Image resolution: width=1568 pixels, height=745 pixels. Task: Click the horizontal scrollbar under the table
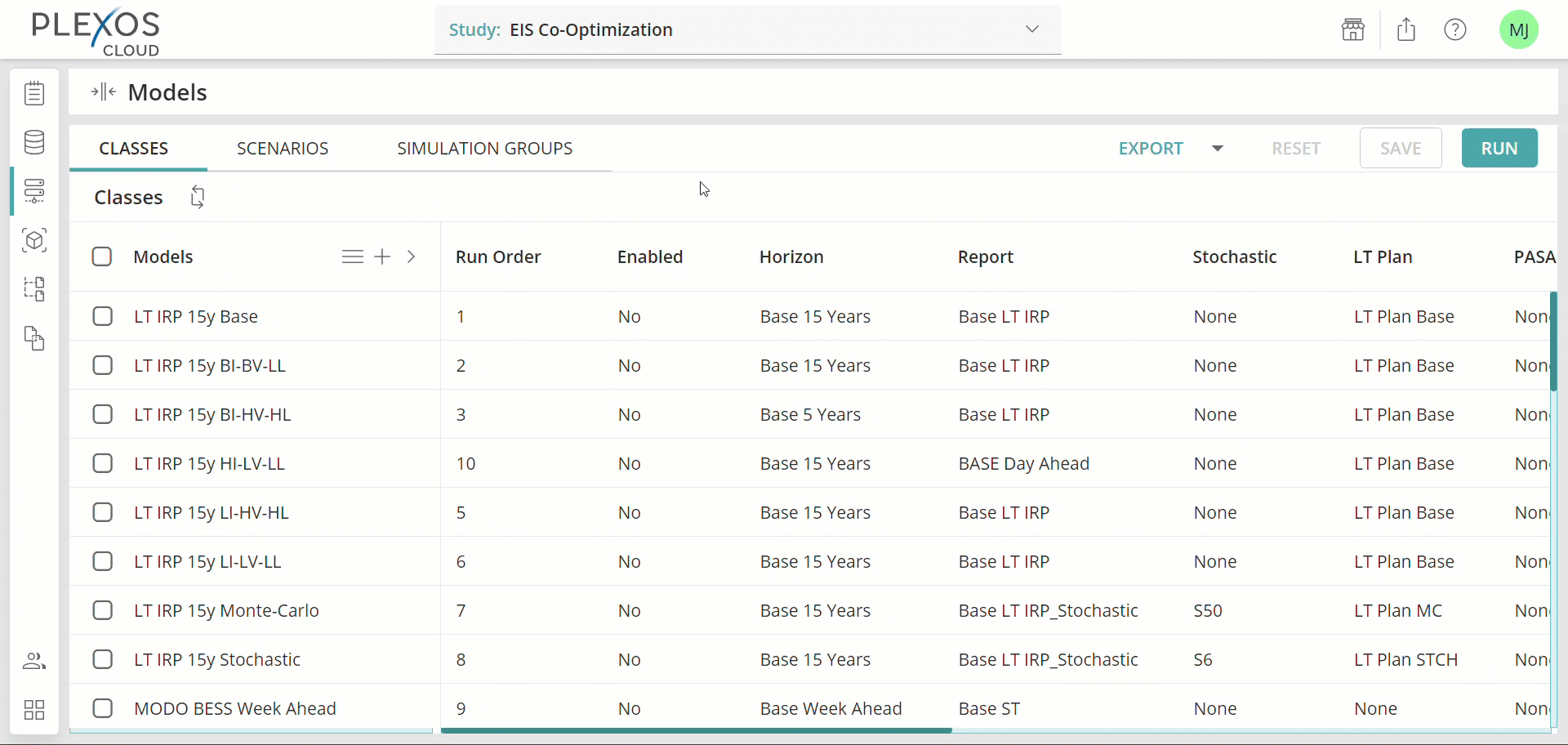697,730
